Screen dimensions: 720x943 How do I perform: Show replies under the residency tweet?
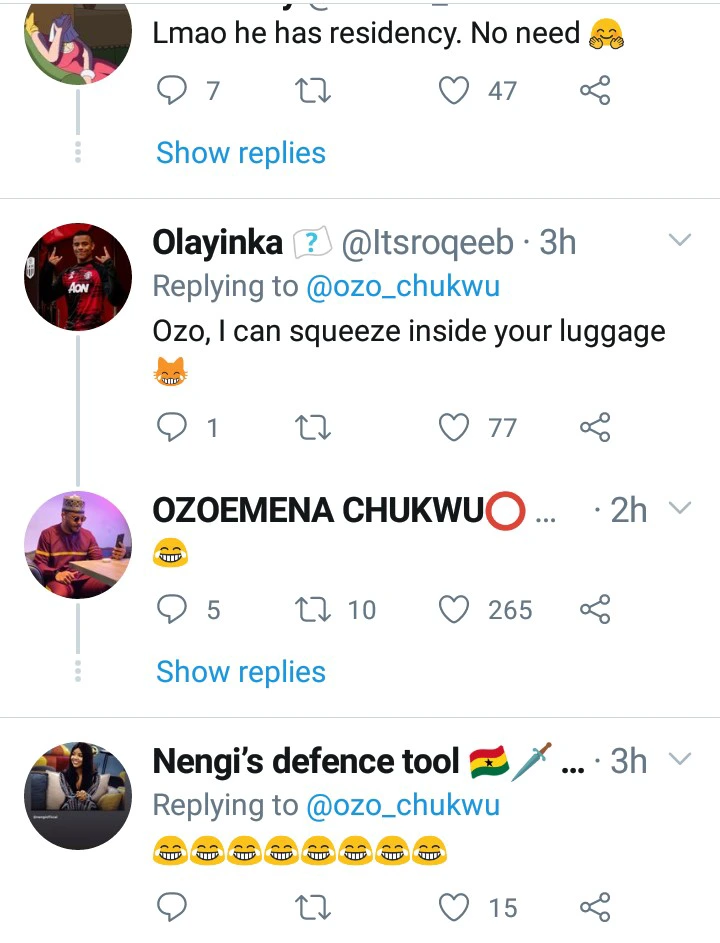point(241,153)
